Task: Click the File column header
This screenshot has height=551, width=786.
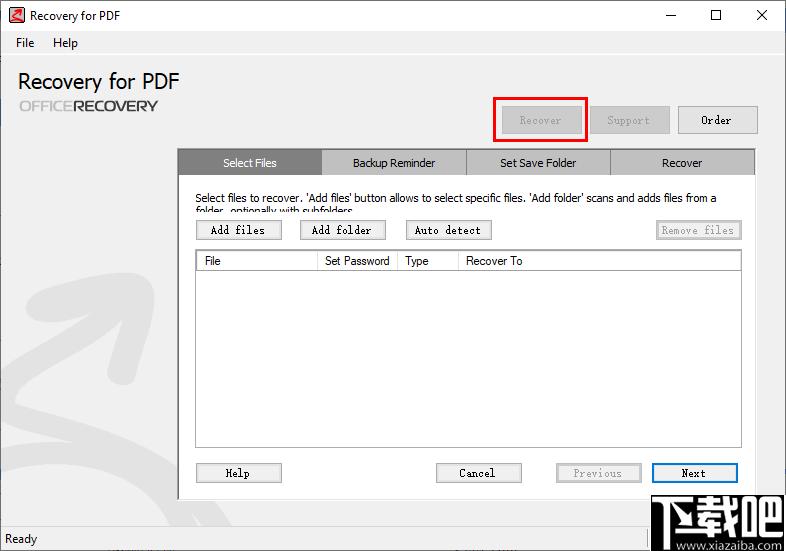Action: point(257,261)
